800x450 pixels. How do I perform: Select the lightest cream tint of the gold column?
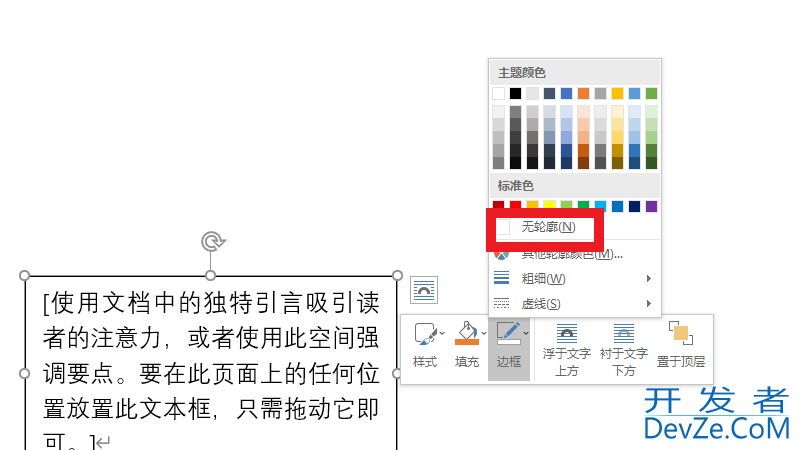point(617,112)
